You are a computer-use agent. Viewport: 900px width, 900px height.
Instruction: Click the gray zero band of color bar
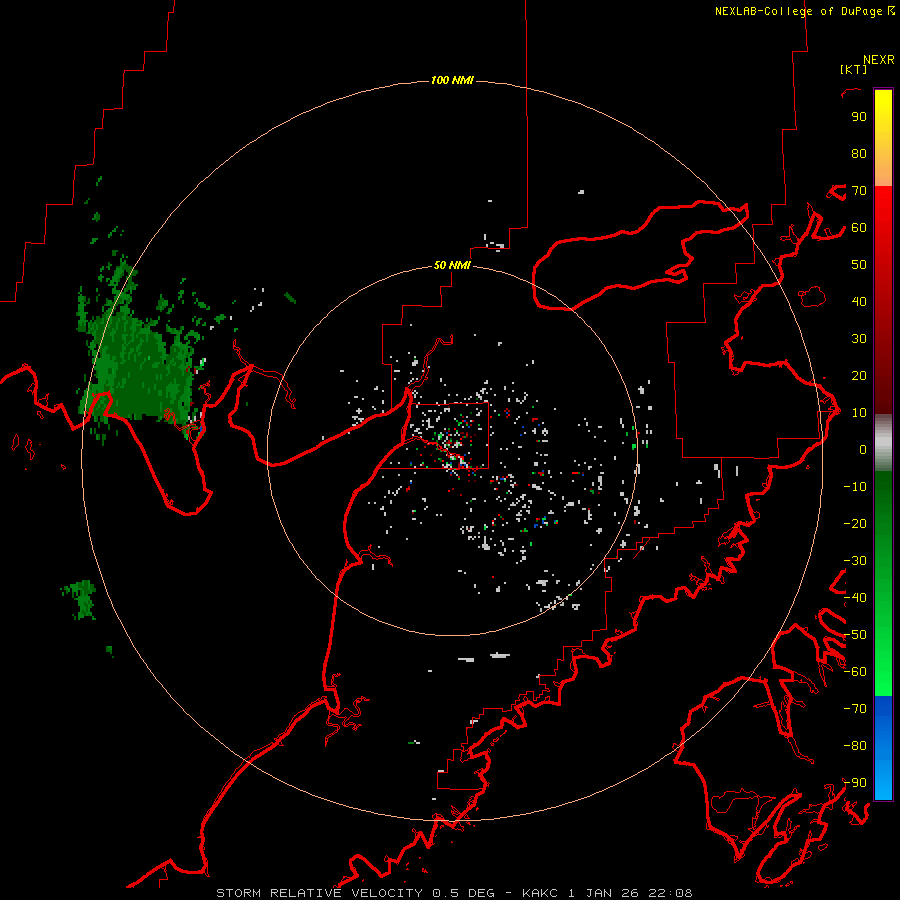[883, 443]
